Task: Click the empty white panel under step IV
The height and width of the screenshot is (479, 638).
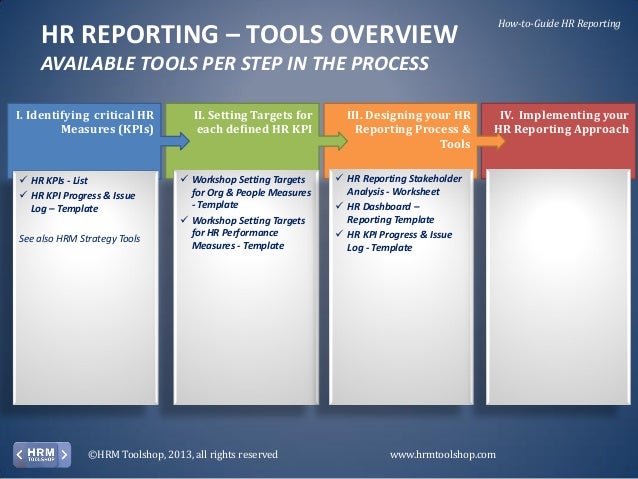Action: point(558,287)
